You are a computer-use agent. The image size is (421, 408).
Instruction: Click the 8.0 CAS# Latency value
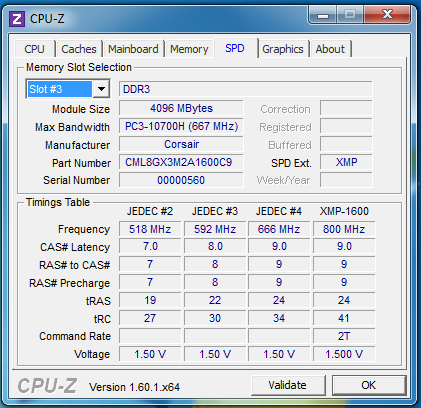(x=215, y=246)
